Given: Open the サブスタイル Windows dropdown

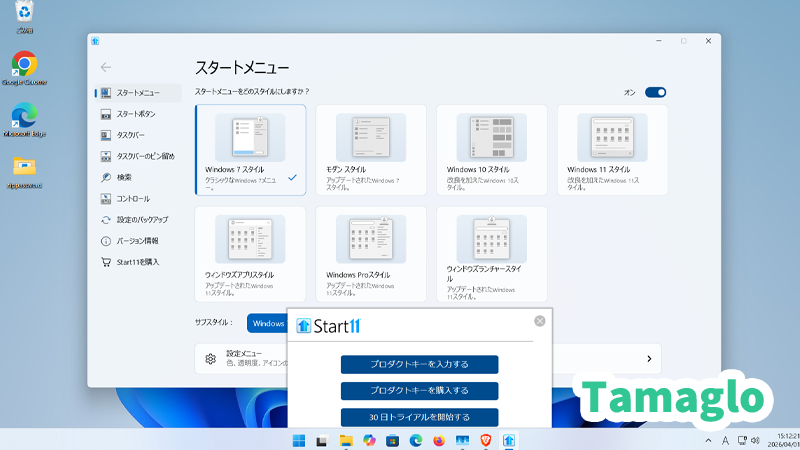Looking at the screenshot, I should [x=267, y=323].
